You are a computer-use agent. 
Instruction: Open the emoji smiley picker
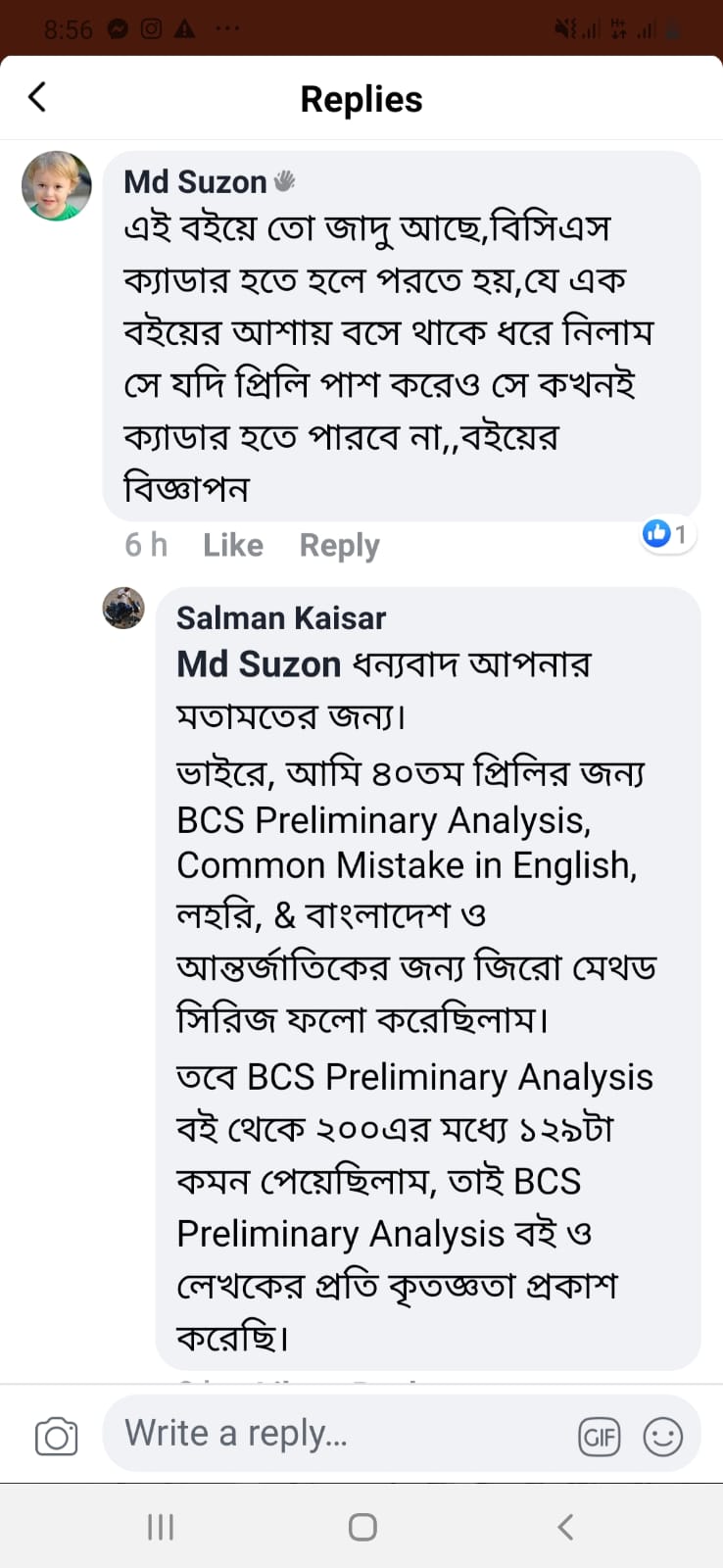pos(662,1437)
